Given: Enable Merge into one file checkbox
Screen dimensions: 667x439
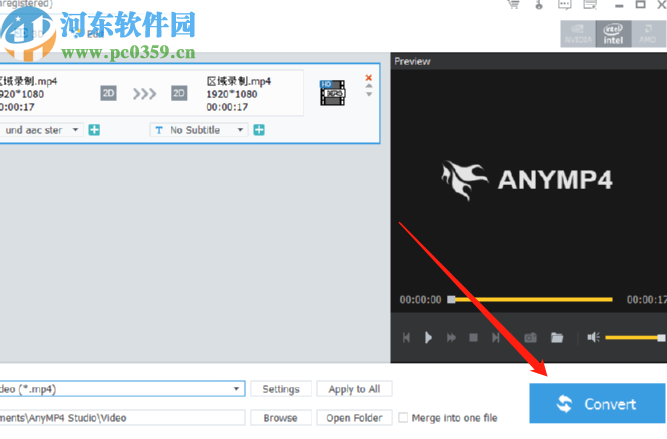Looking at the screenshot, I should (403, 417).
